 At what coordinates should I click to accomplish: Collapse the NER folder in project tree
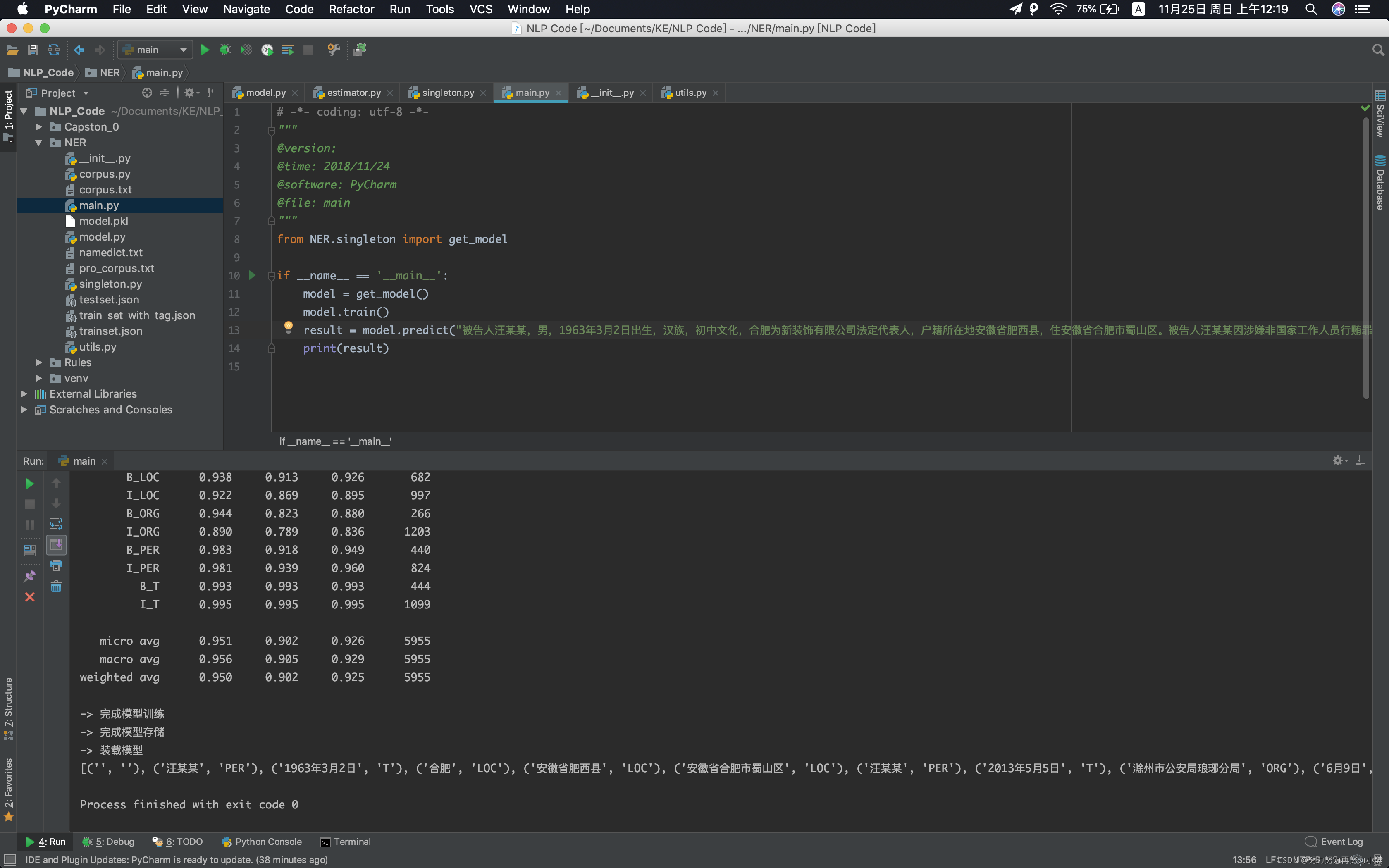(38, 142)
